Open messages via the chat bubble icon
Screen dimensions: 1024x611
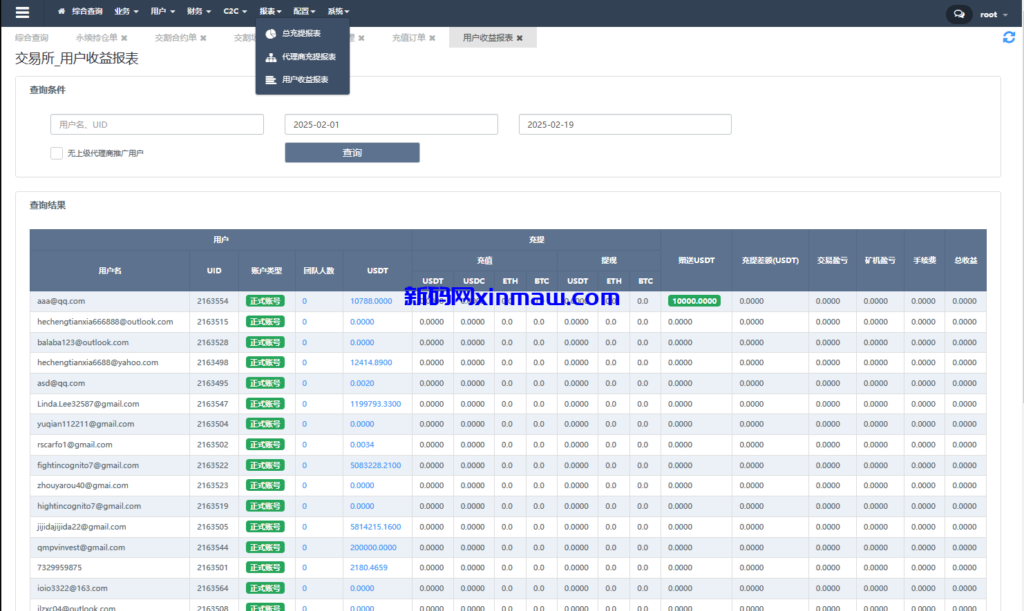point(959,13)
